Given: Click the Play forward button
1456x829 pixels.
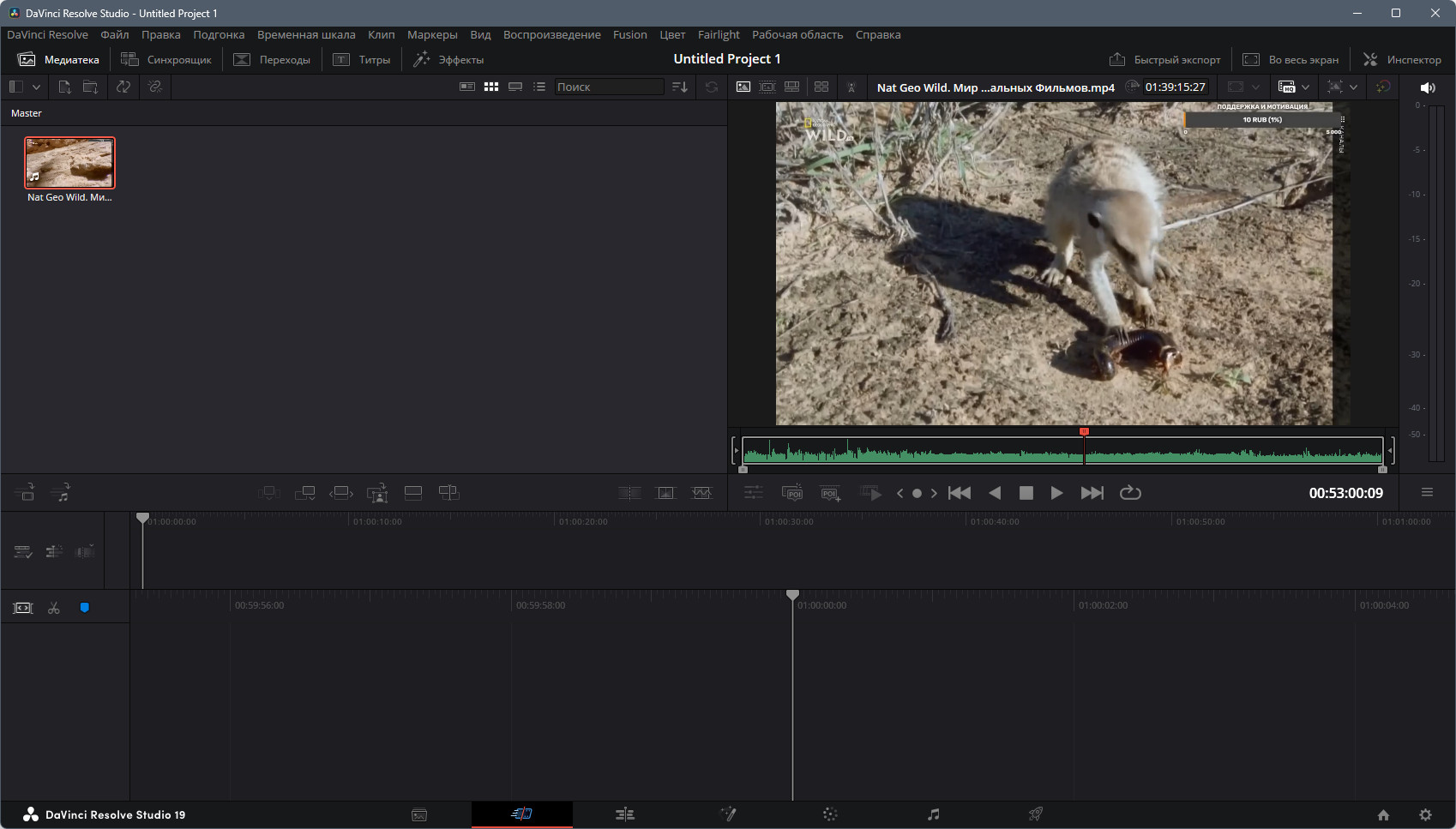Looking at the screenshot, I should click(1056, 493).
